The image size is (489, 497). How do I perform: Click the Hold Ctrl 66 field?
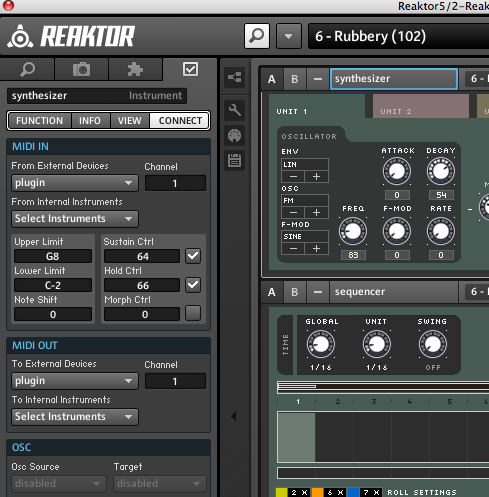coord(142,285)
